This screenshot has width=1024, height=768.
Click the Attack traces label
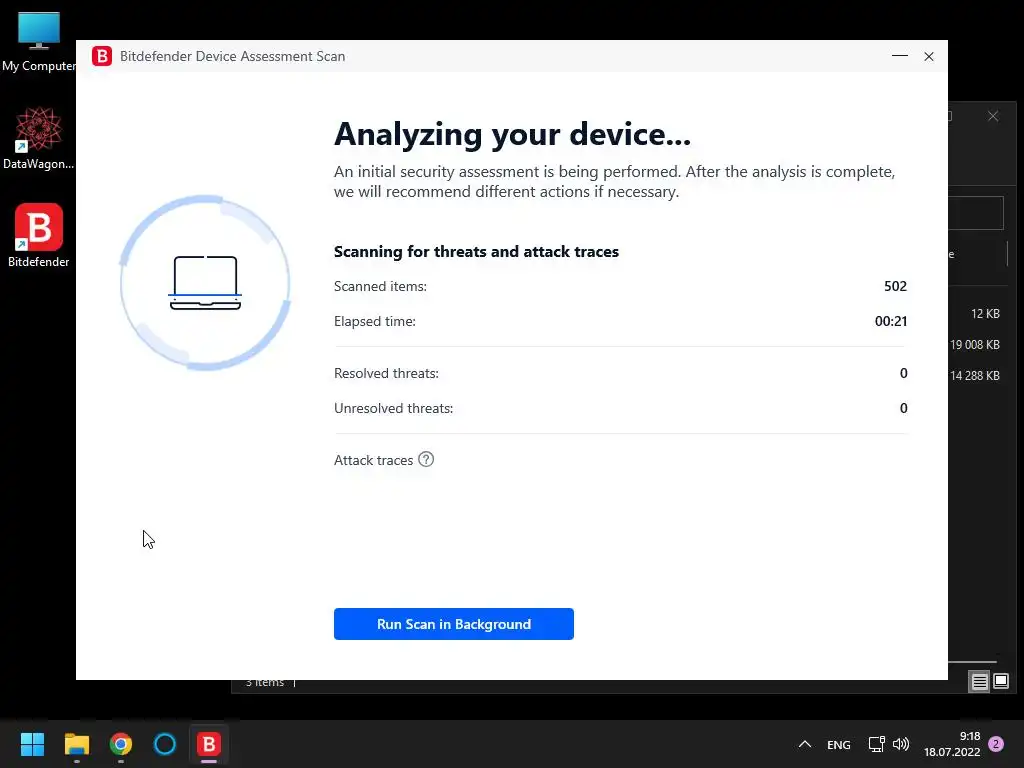click(373, 460)
